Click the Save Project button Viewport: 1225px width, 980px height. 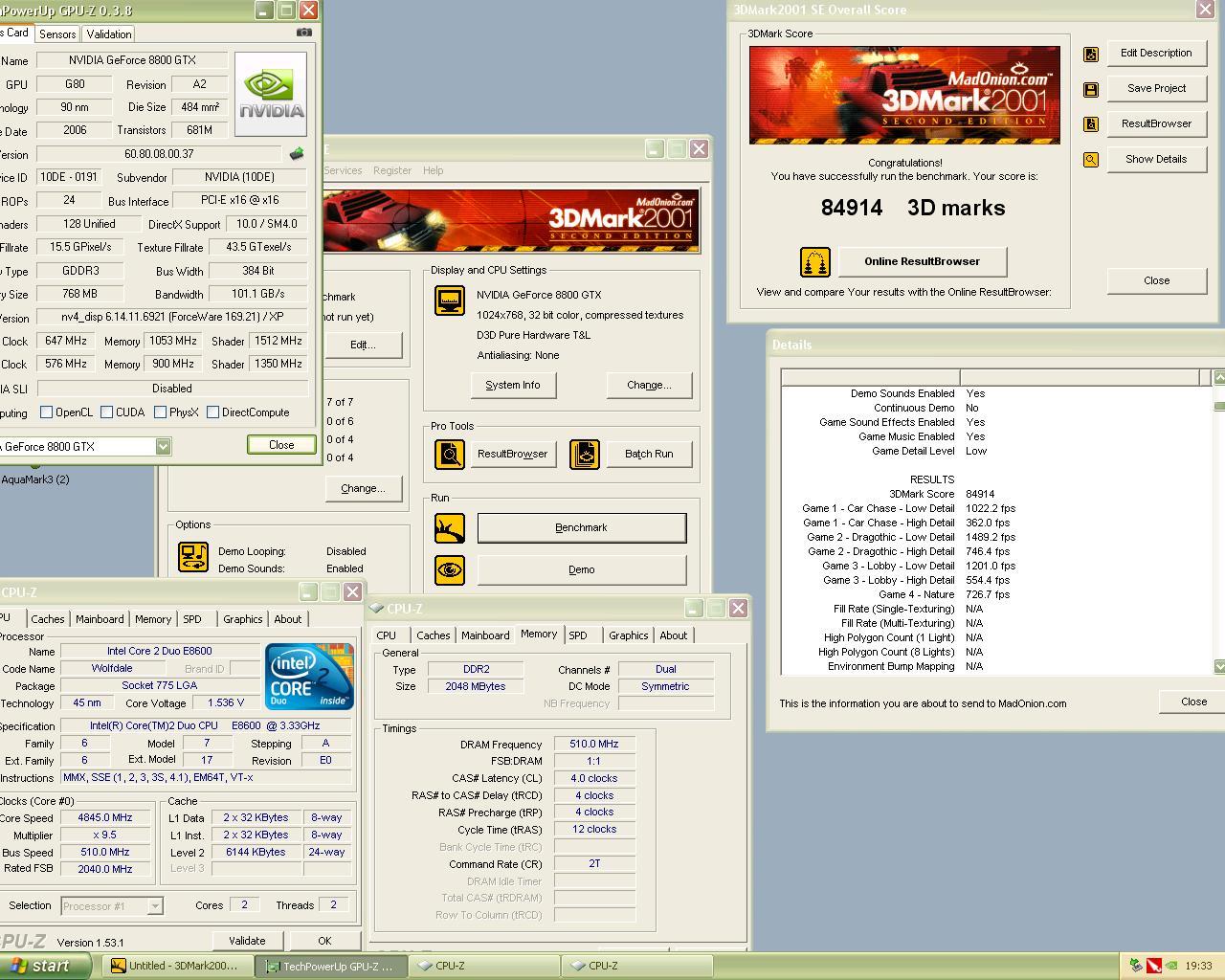tap(1156, 88)
